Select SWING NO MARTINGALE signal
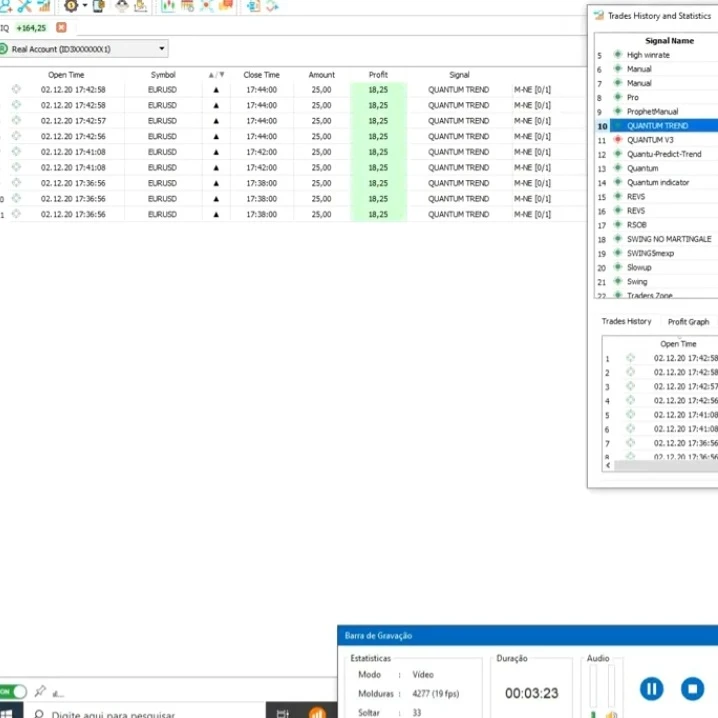The height and width of the screenshot is (718, 718). [668, 239]
